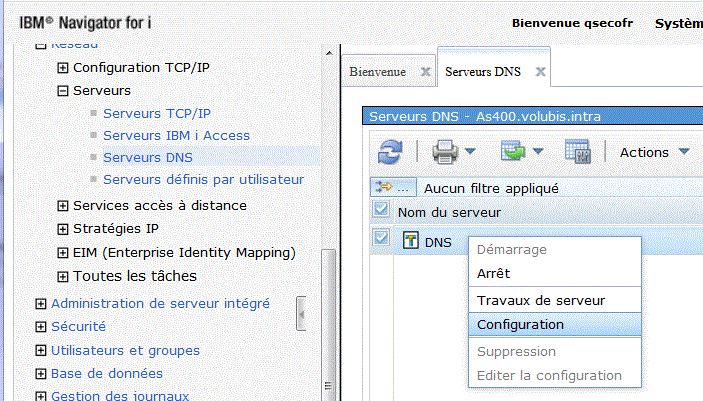Expand Administration de serveur intégré
The width and height of the screenshot is (703, 401).
pos(41,304)
